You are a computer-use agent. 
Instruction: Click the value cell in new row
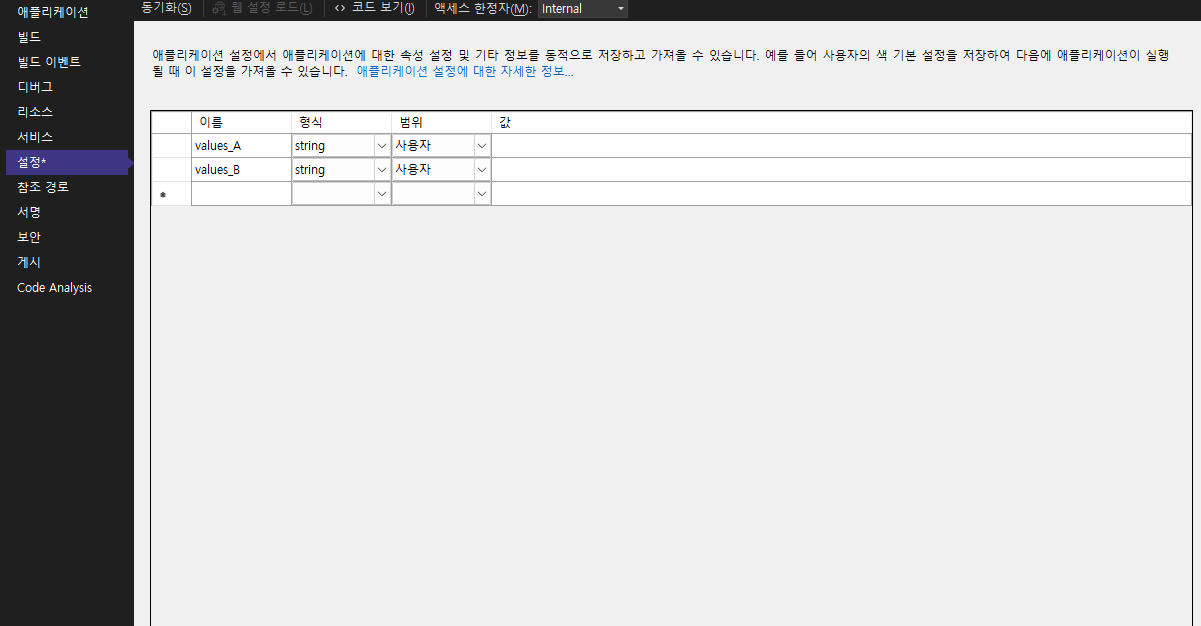(841, 194)
